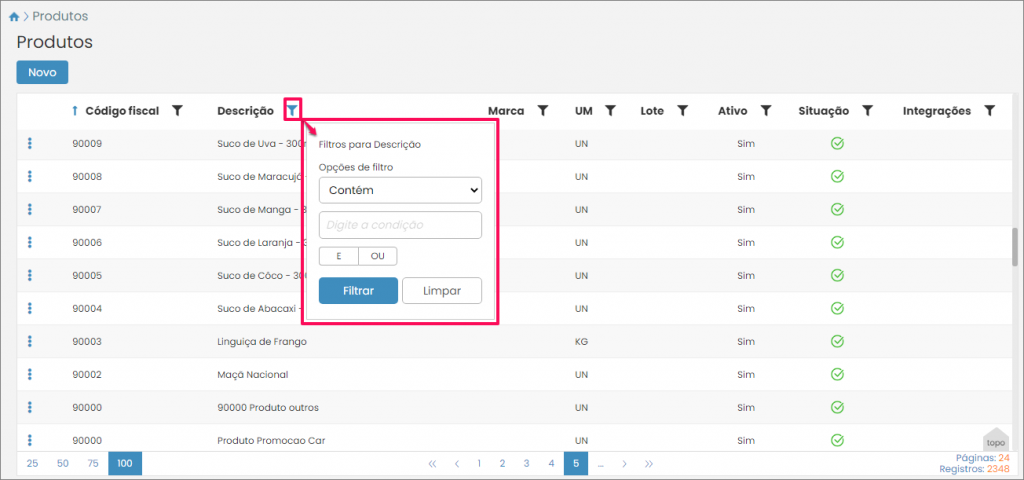Viewport: 1024px width, 480px height.
Task: Go to page 3 in pagination
Action: pos(526,464)
